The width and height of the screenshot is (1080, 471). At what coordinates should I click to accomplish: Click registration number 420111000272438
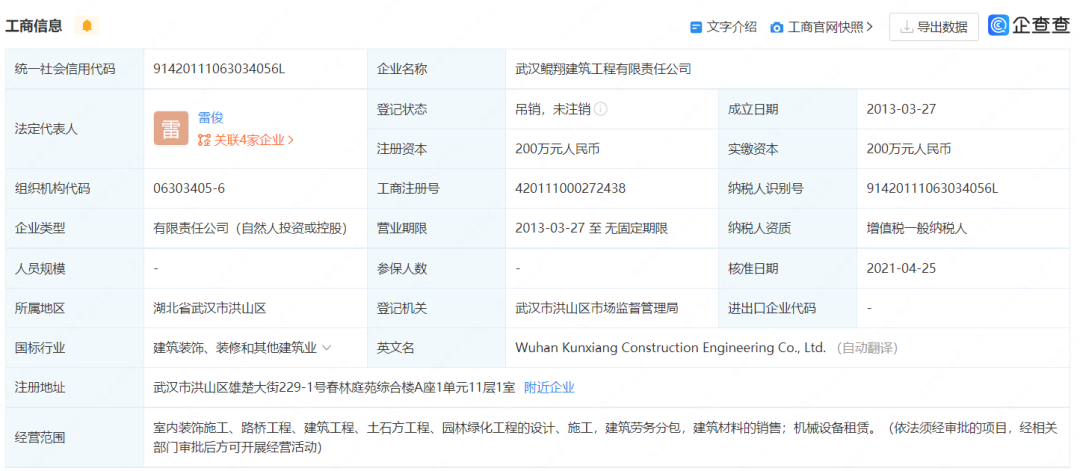570,189
